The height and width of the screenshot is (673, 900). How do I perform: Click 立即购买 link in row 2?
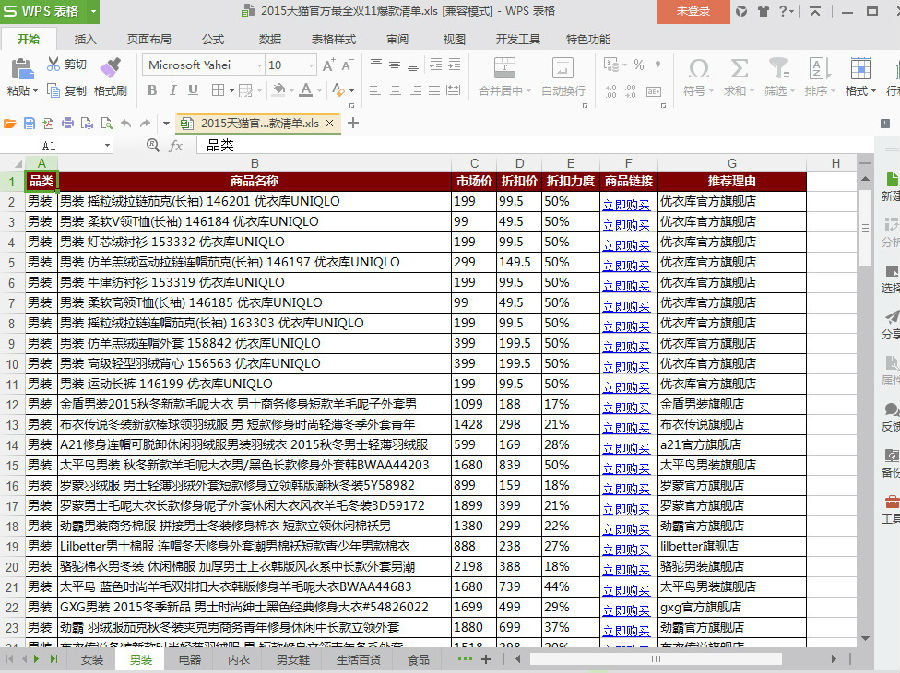coord(626,204)
